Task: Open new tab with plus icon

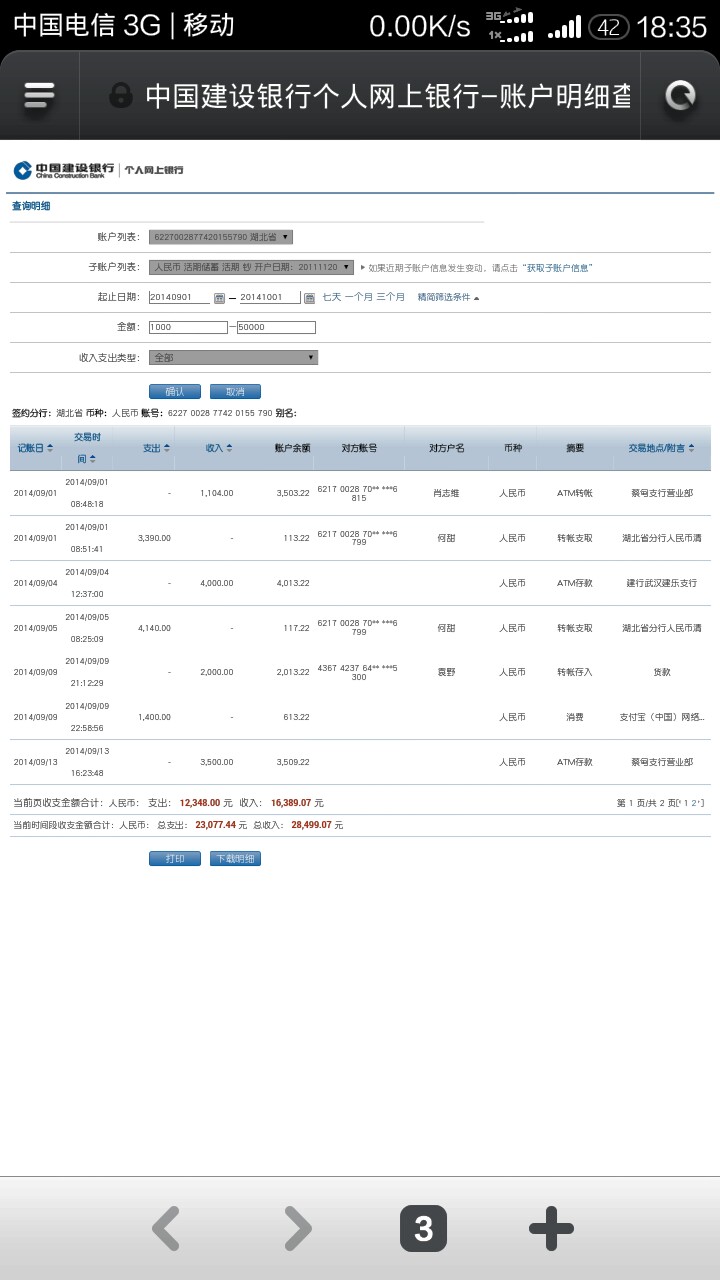Action: [551, 1228]
